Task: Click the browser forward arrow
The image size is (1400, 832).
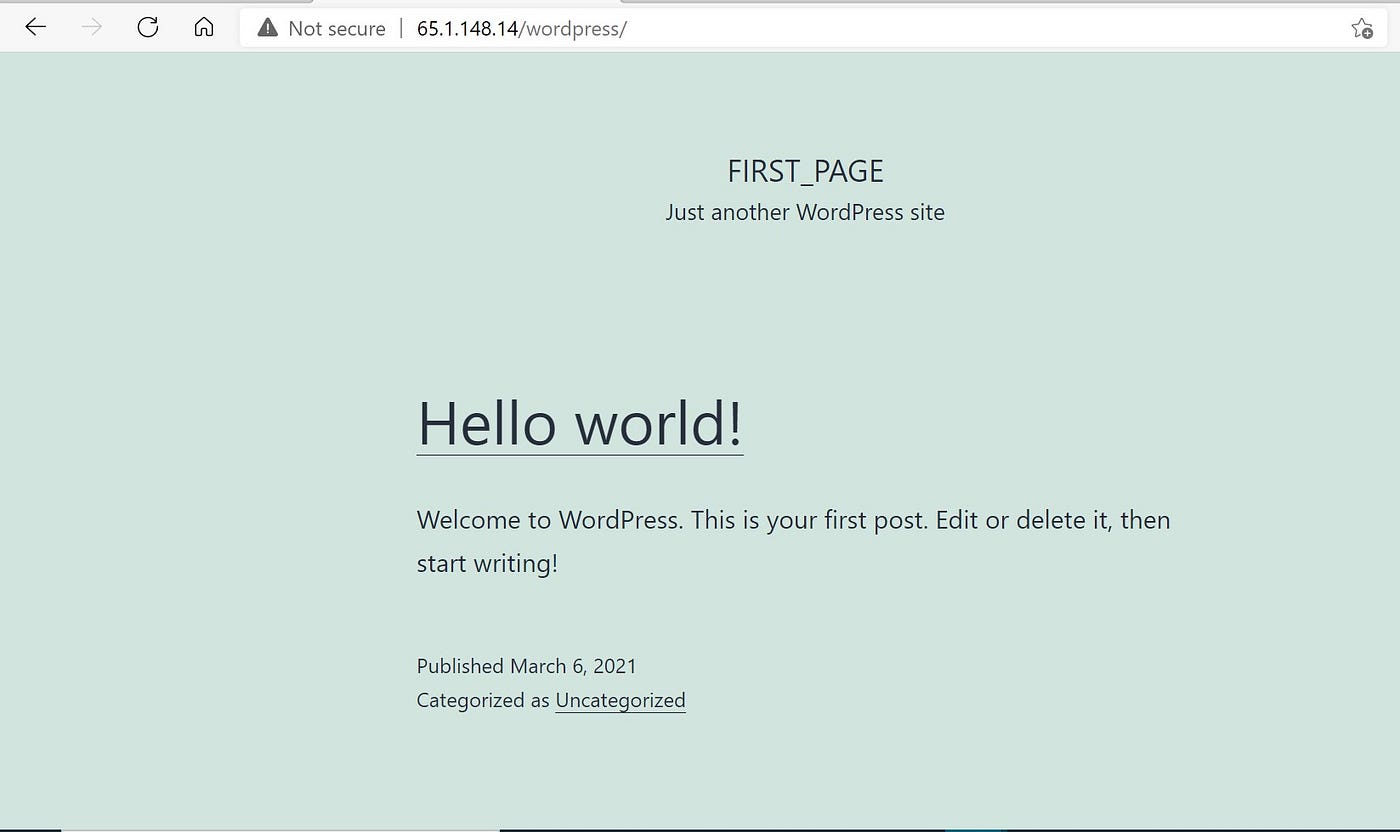Action: click(92, 28)
